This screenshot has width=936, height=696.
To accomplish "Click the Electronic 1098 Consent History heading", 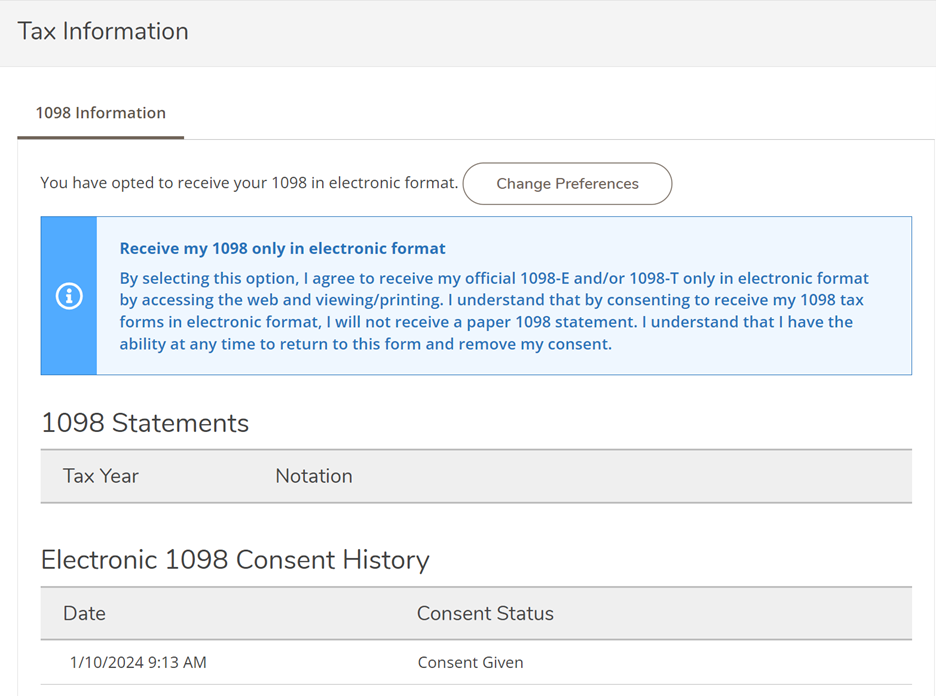I will coord(235,560).
